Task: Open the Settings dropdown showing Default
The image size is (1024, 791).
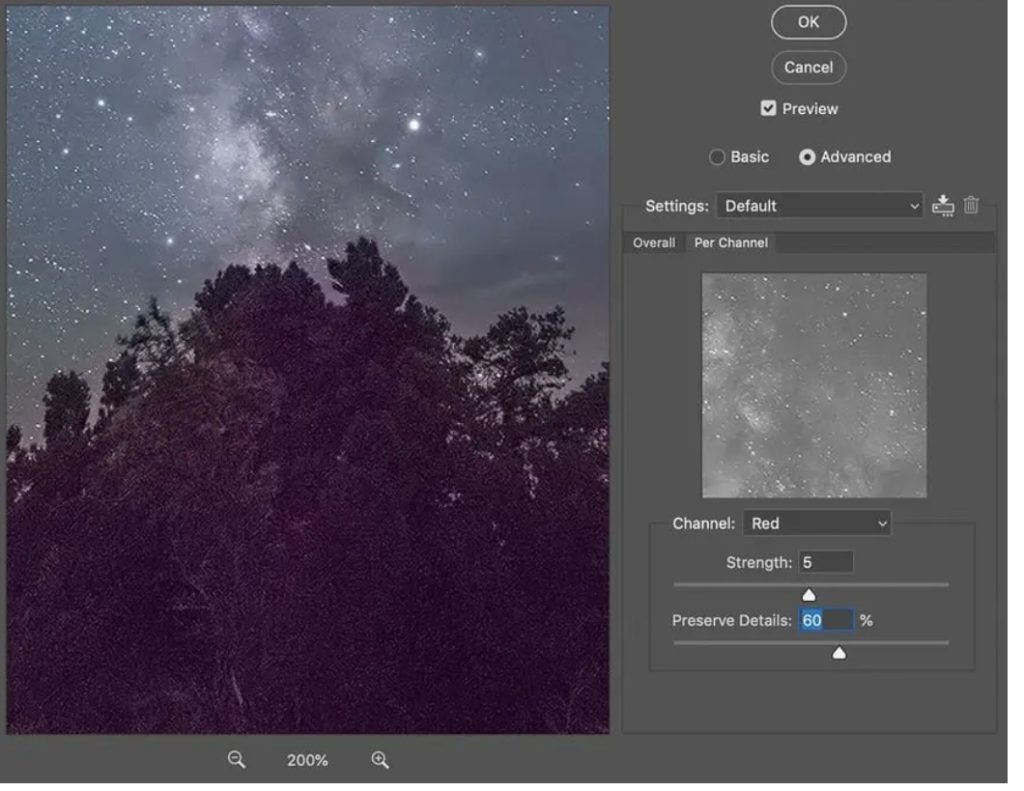Action: pyautogui.click(x=819, y=206)
